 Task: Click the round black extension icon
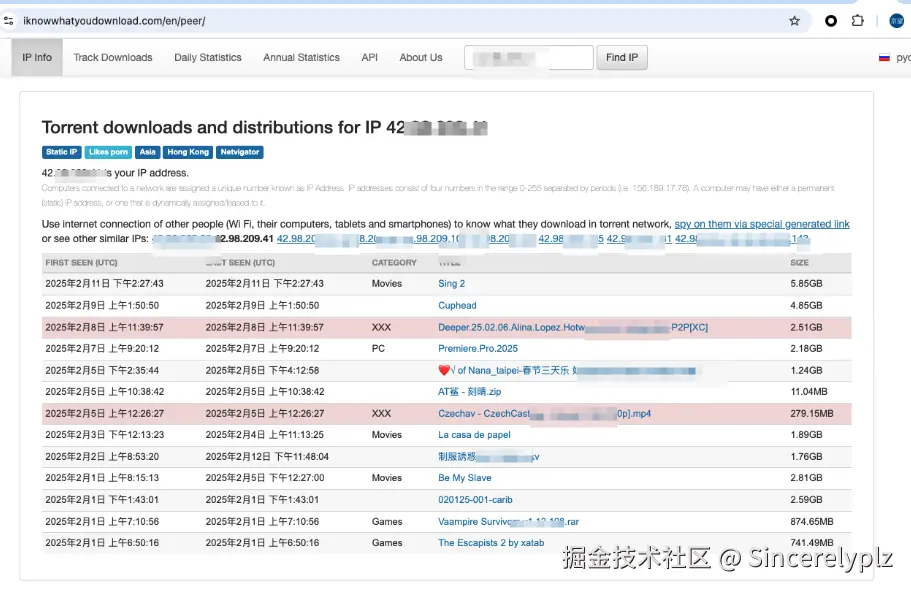point(831,21)
